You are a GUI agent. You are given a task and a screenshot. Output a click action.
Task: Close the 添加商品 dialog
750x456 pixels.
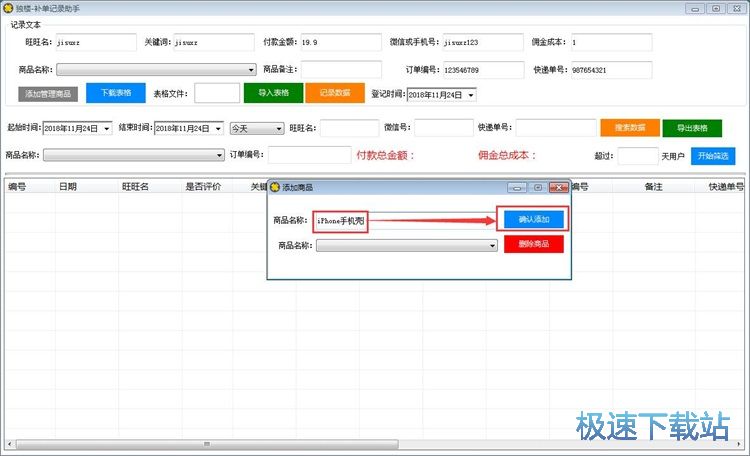(558, 187)
